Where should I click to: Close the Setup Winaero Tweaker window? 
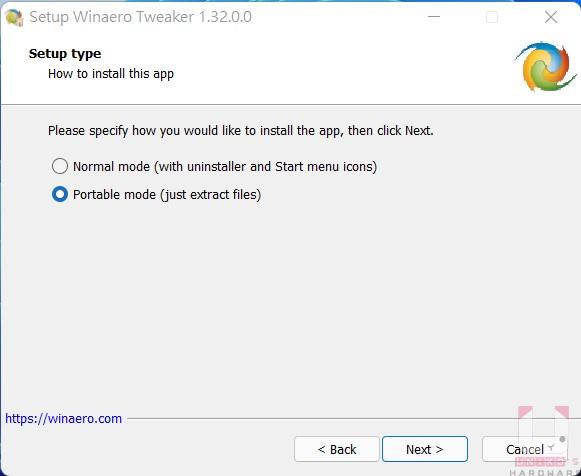[551, 17]
